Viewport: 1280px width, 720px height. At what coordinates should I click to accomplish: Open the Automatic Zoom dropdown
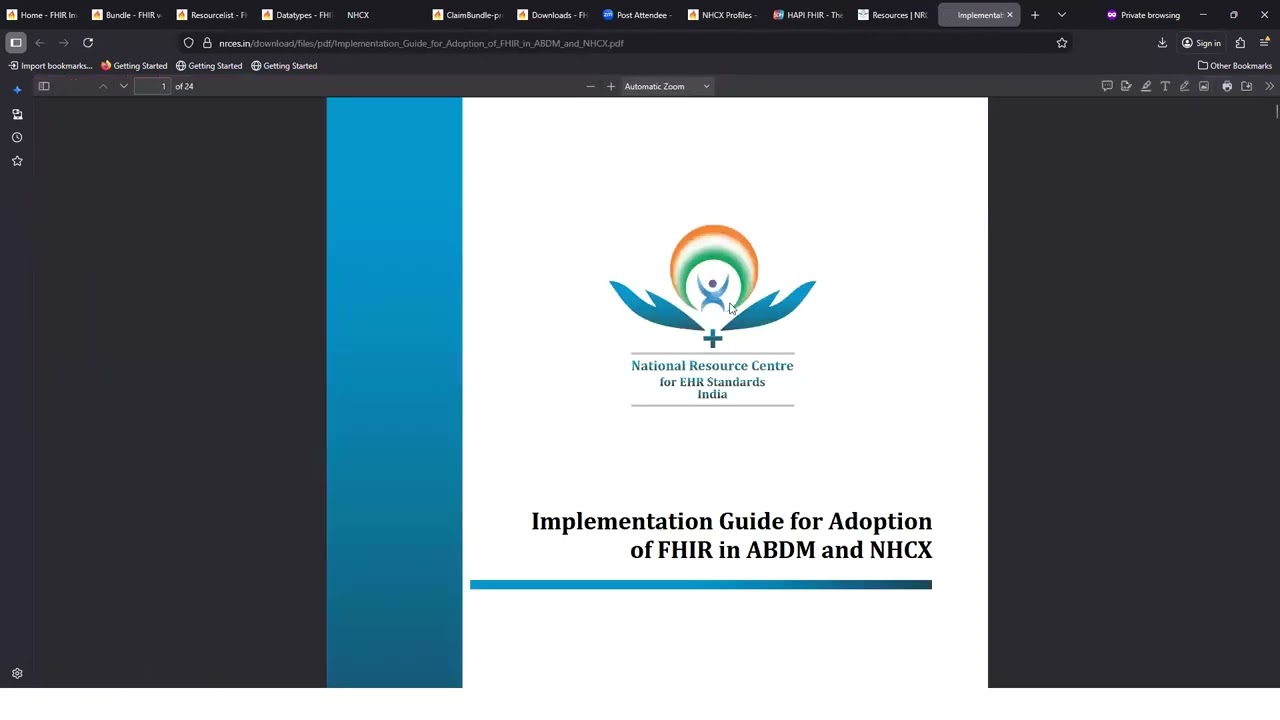pyautogui.click(x=667, y=86)
